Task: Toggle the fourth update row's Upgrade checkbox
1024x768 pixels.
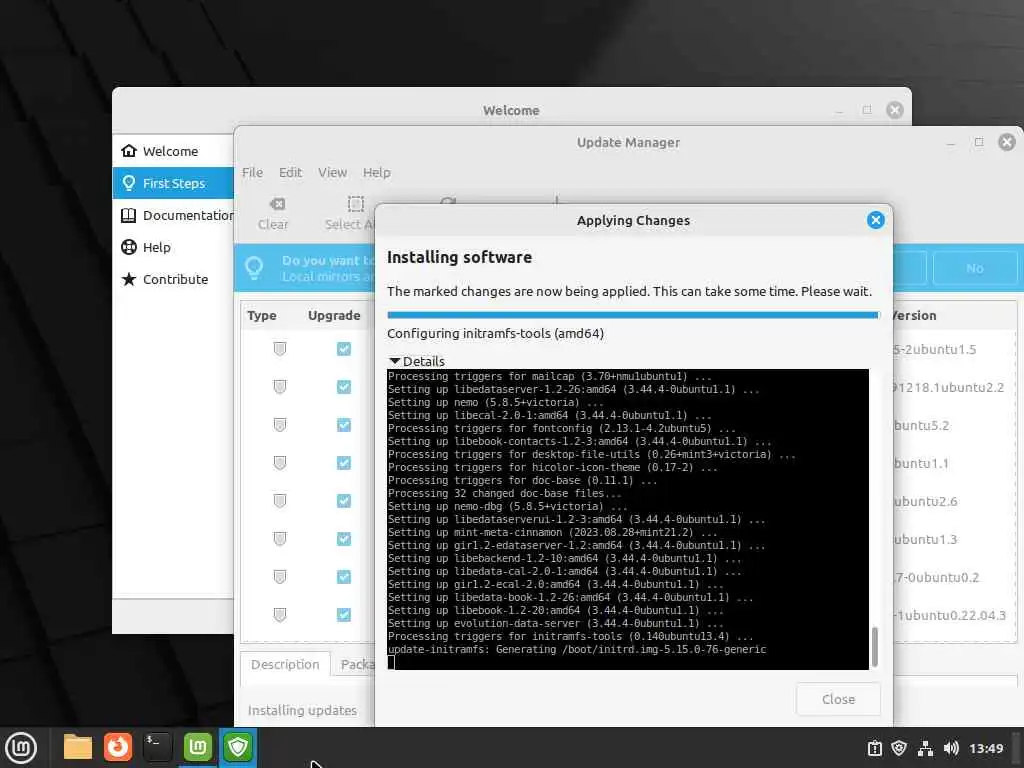Action: 344,462
